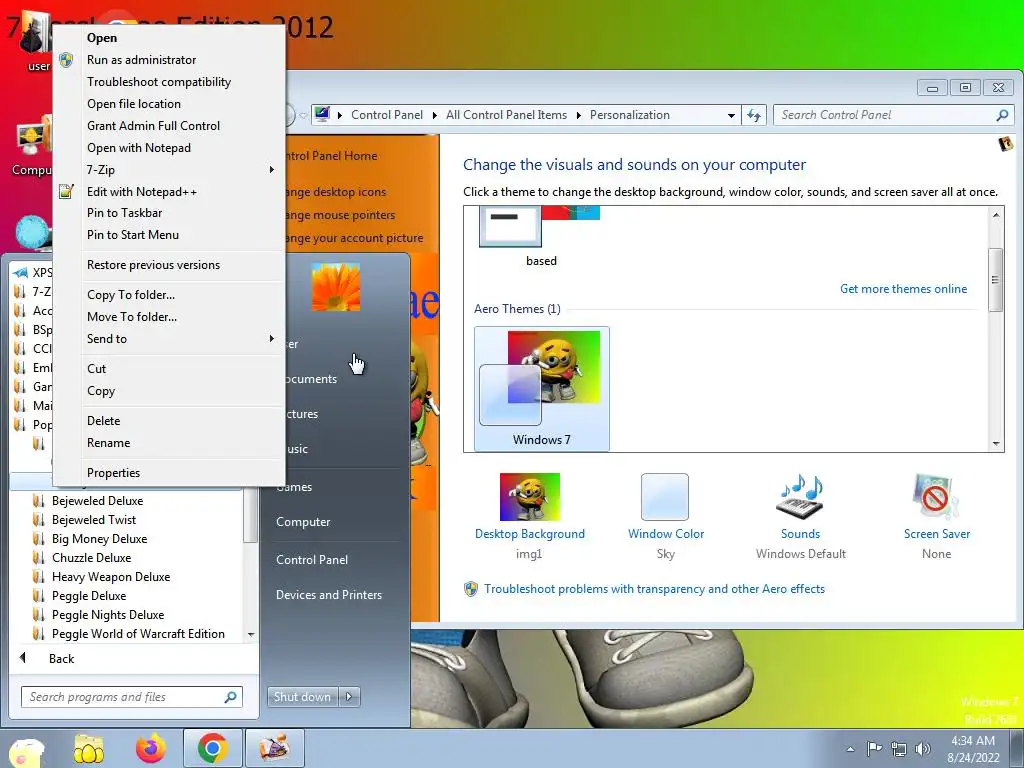Click the help icon in Personalization window
This screenshot has width=1024, height=768.
[1006, 144]
